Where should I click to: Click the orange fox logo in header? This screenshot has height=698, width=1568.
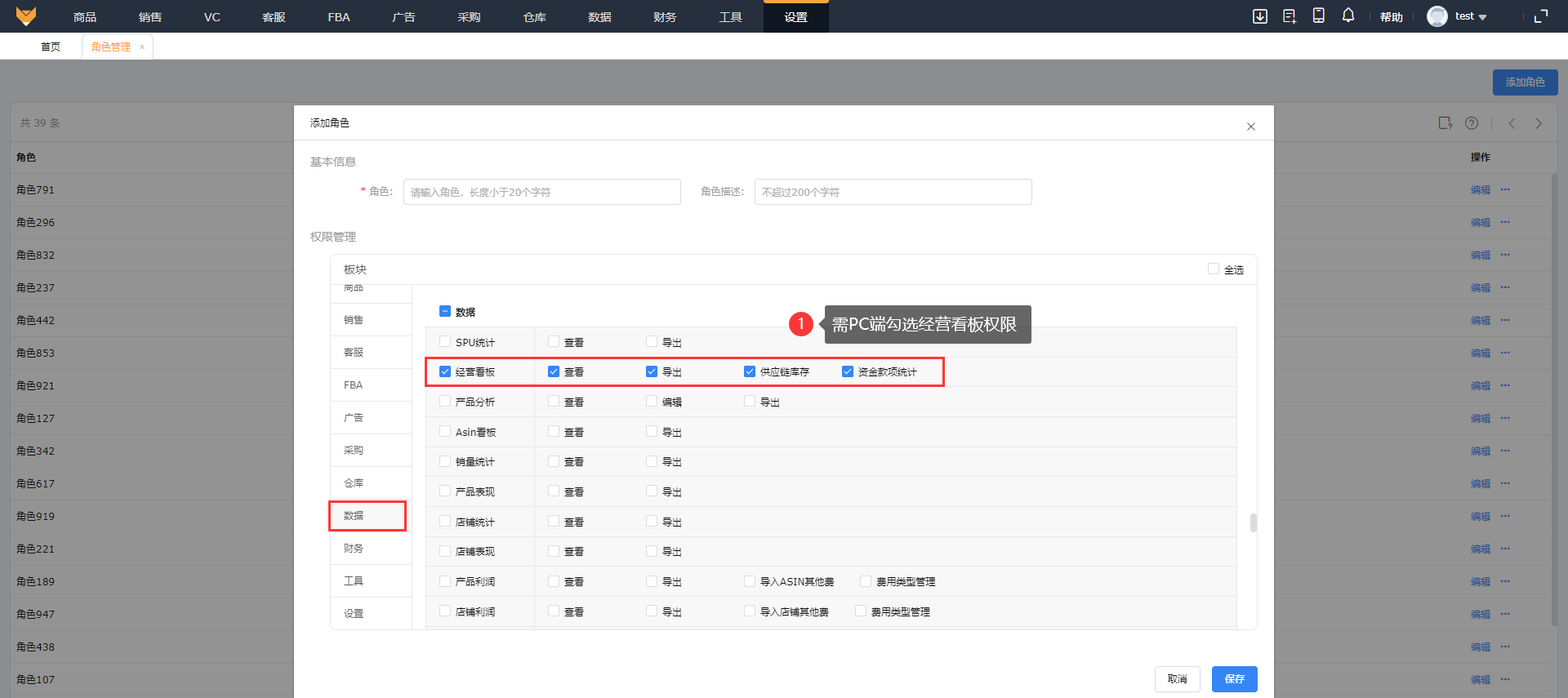point(26,16)
